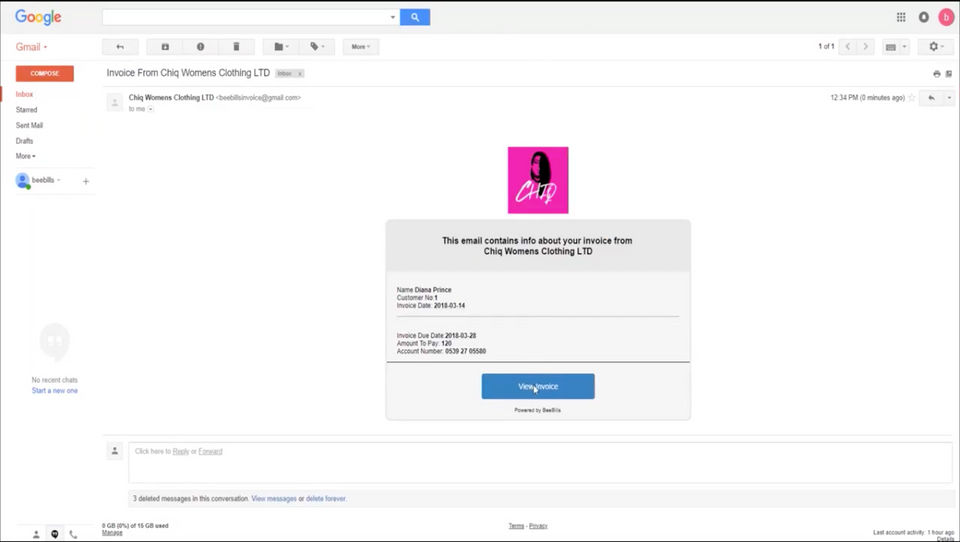The height and width of the screenshot is (542, 960).
Task: Select the email subject 'Invoice From Chiq Womens Clothing LTD'
Action: [x=188, y=73]
